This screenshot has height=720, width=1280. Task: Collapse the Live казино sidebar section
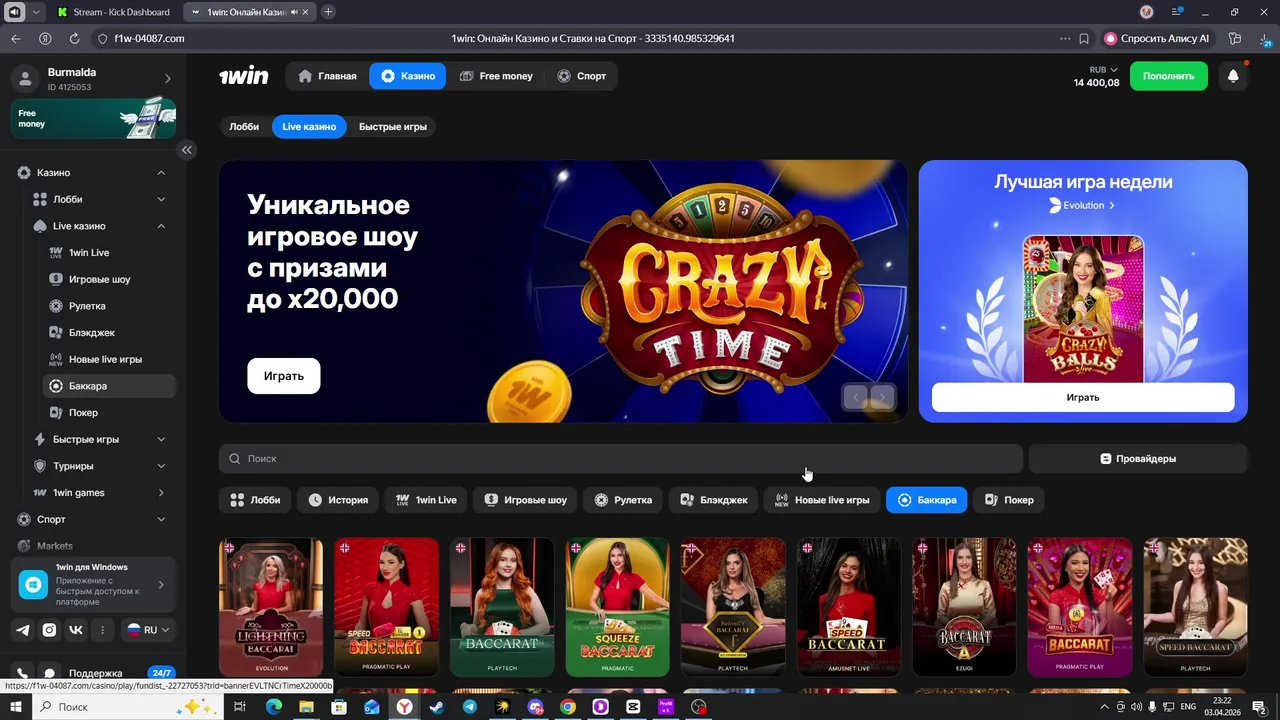(x=161, y=226)
